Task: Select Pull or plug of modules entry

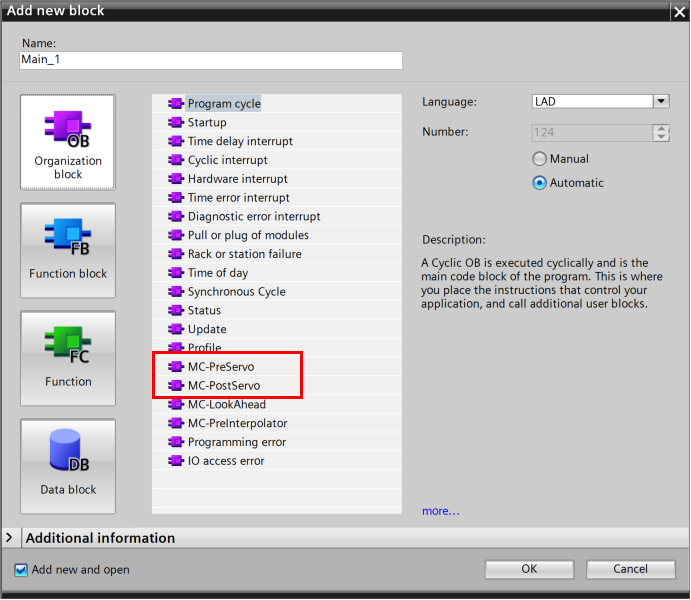Action: pos(277,235)
